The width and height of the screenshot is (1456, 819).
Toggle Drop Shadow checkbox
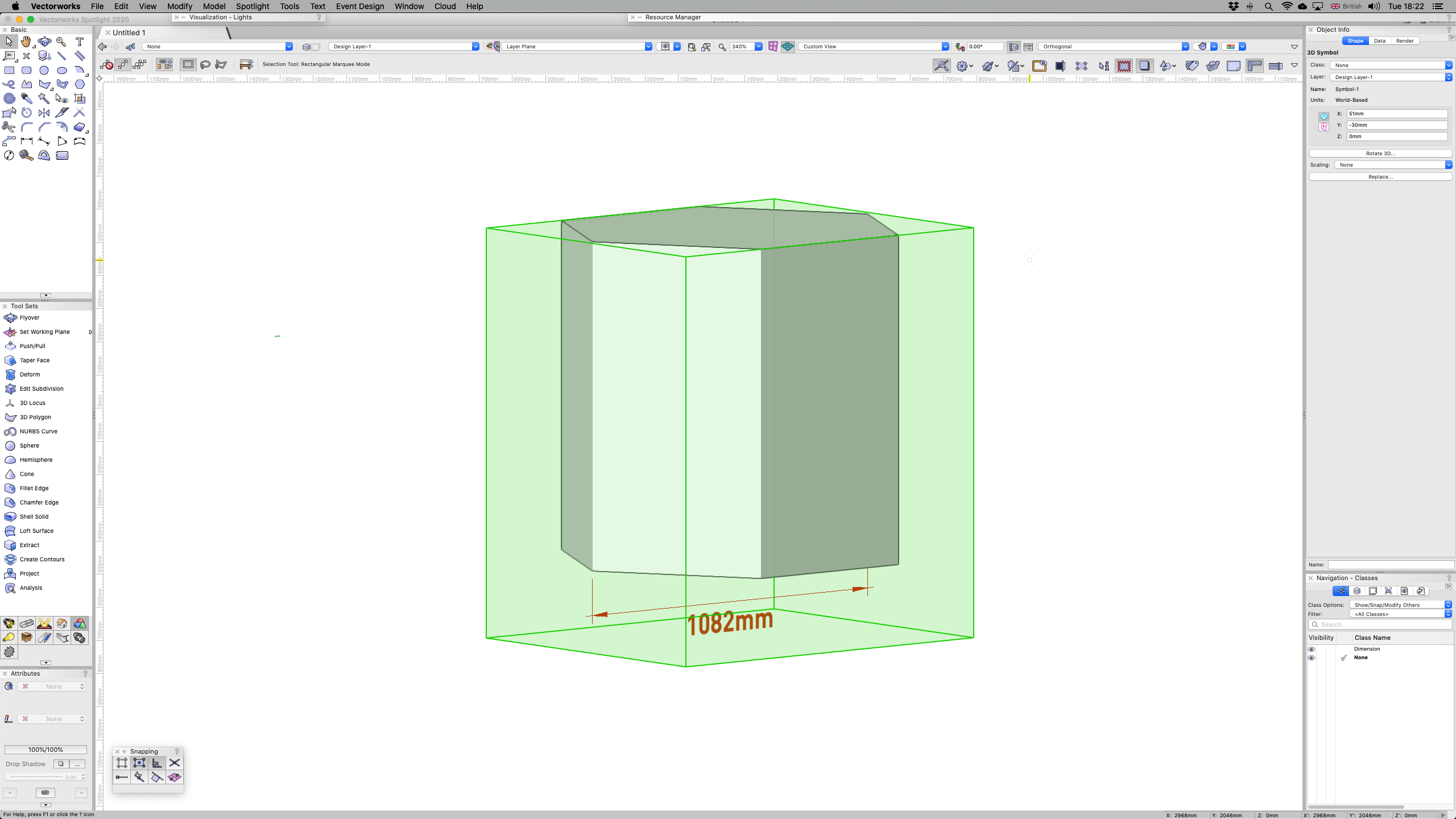(61, 764)
